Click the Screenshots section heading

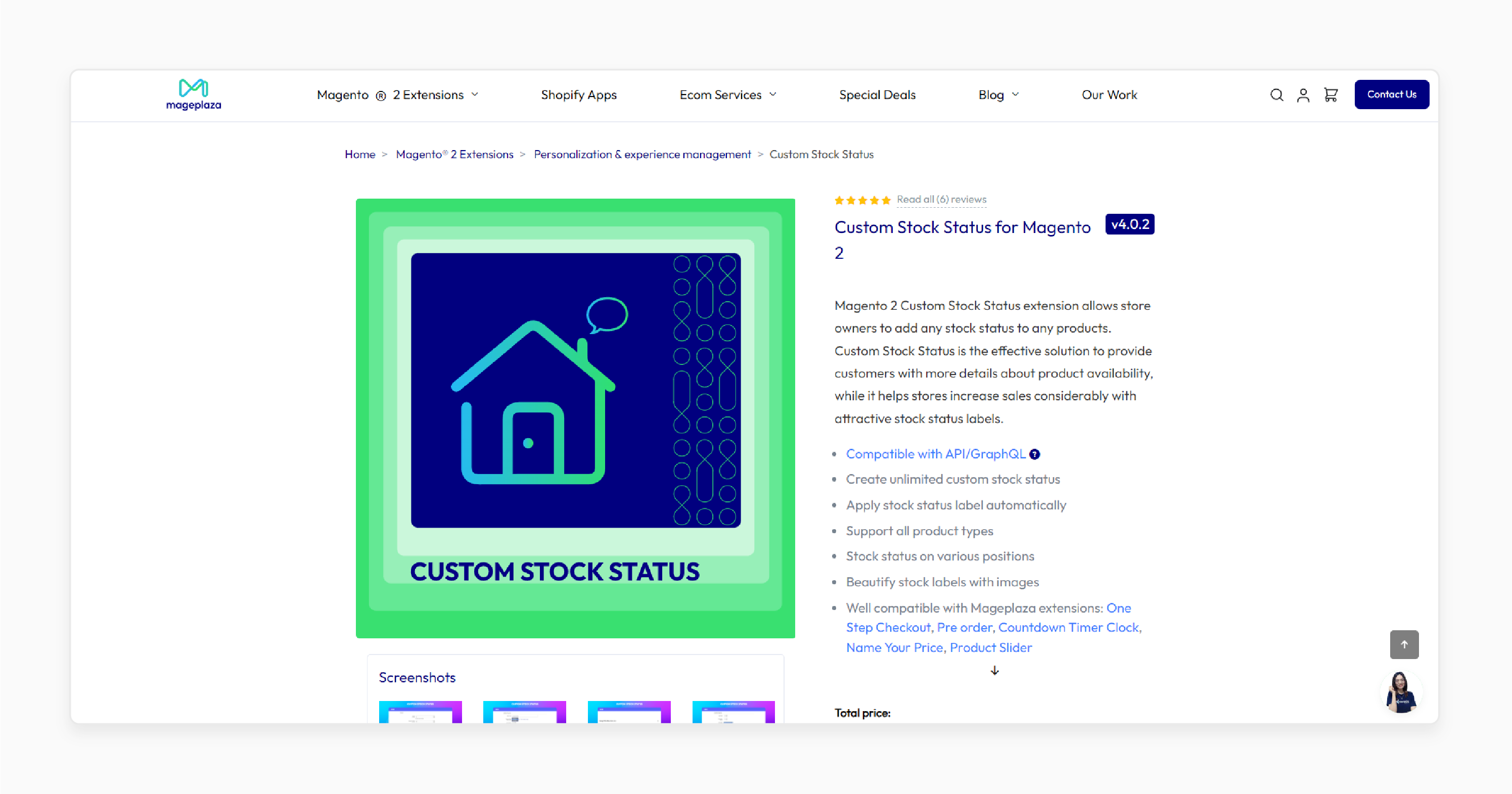[x=417, y=678]
